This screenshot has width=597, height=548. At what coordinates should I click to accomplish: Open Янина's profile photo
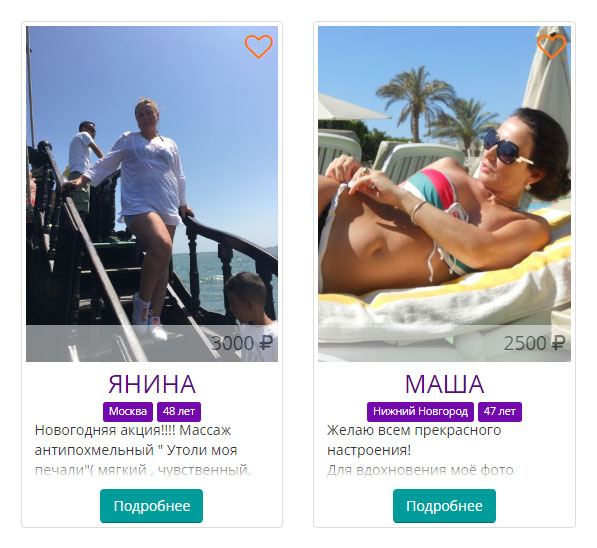click(x=152, y=194)
